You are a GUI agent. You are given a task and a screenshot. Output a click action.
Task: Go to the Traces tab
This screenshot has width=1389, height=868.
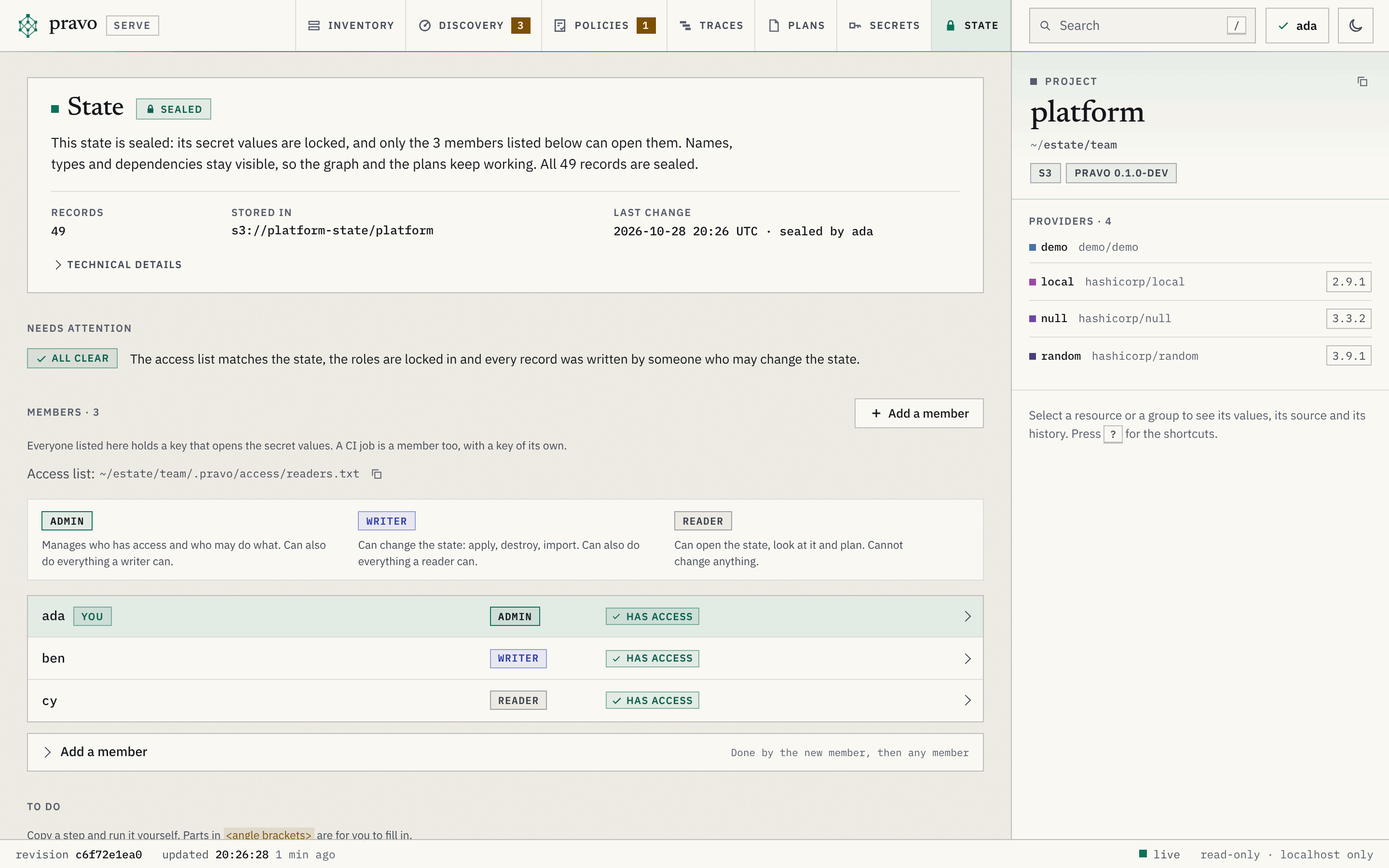click(711, 26)
